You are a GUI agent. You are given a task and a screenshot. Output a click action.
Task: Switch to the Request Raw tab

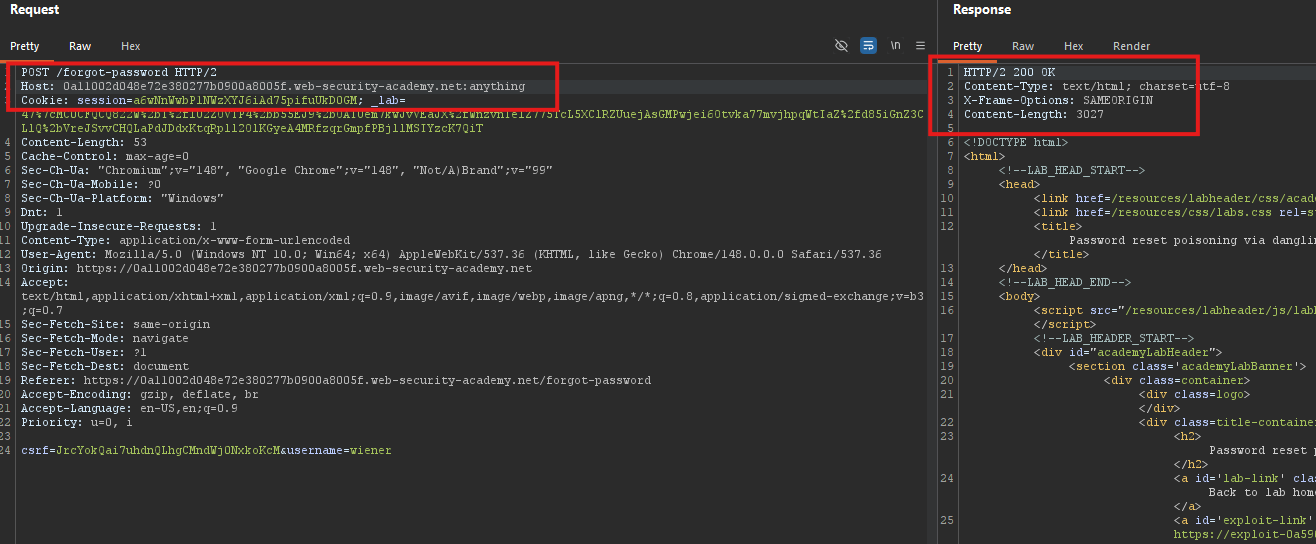click(80, 46)
